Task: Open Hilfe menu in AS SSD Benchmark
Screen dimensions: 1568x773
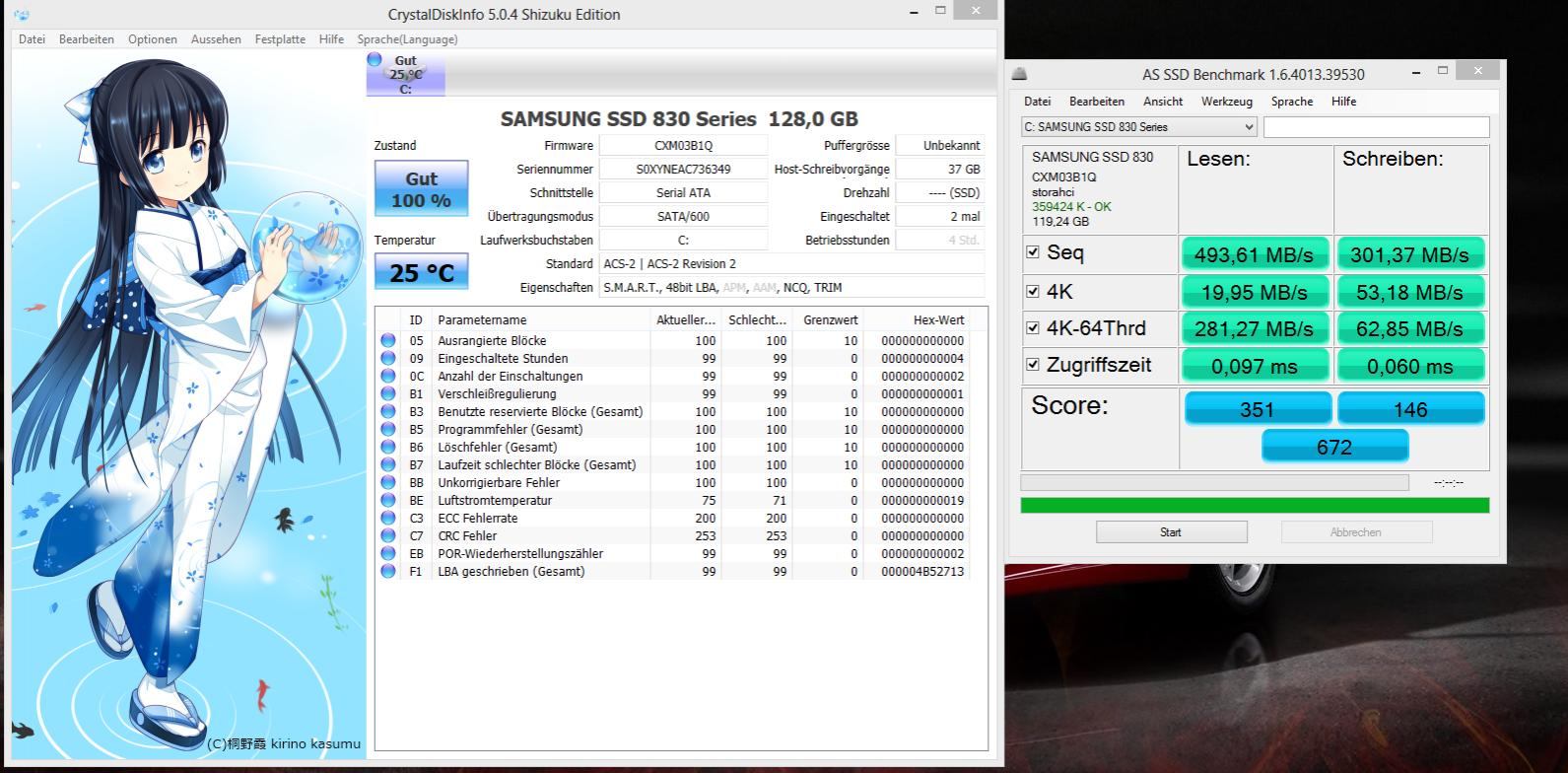Action: click(x=1343, y=102)
